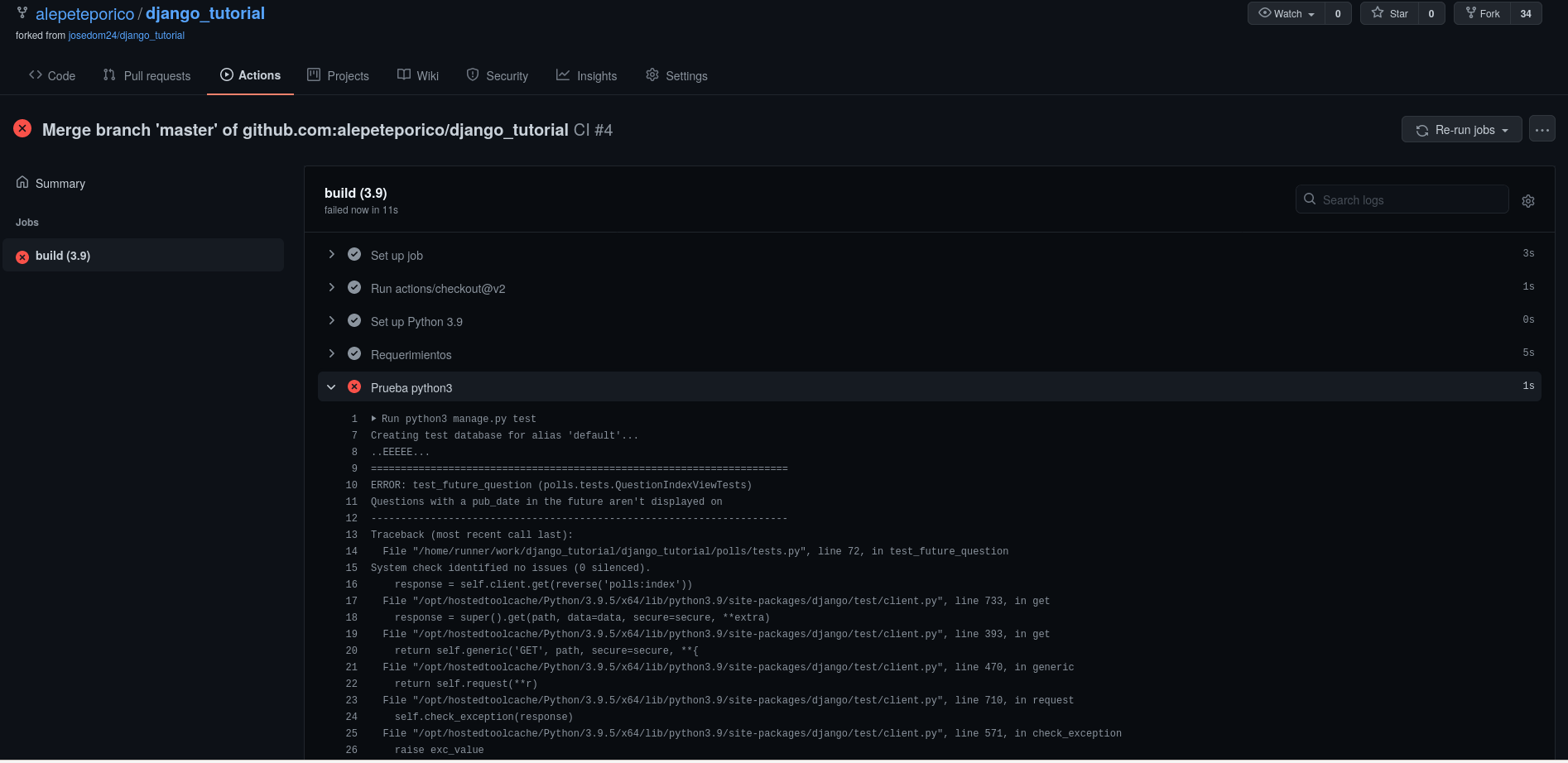
Task: Select the Actions tab
Action: click(250, 75)
